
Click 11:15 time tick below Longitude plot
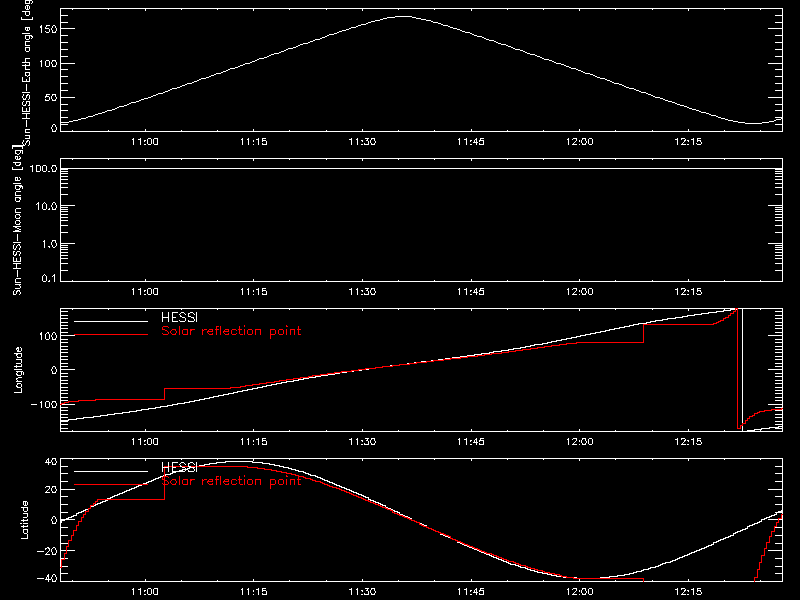pos(254,442)
